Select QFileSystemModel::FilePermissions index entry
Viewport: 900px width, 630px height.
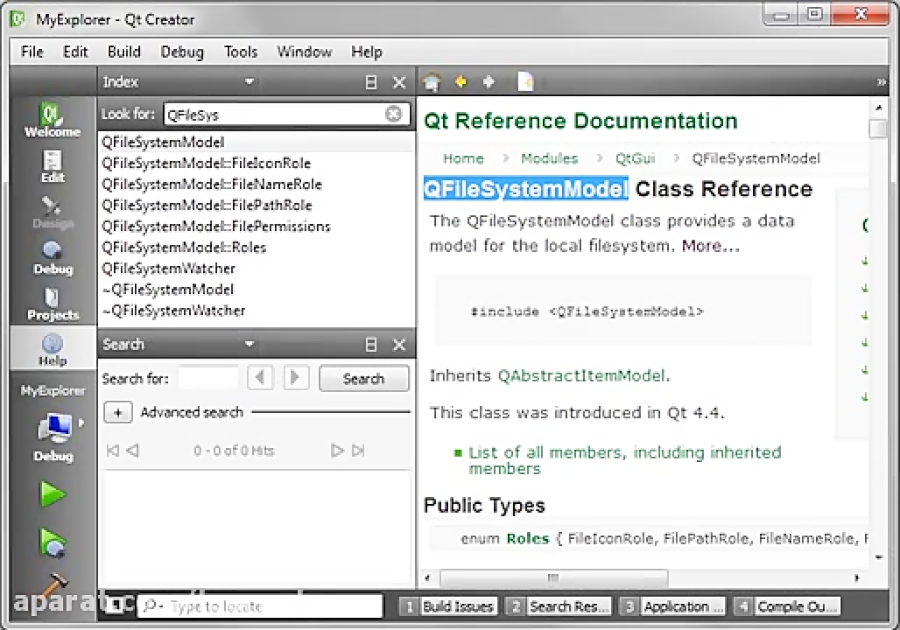pyautogui.click(x=216, y=227)
